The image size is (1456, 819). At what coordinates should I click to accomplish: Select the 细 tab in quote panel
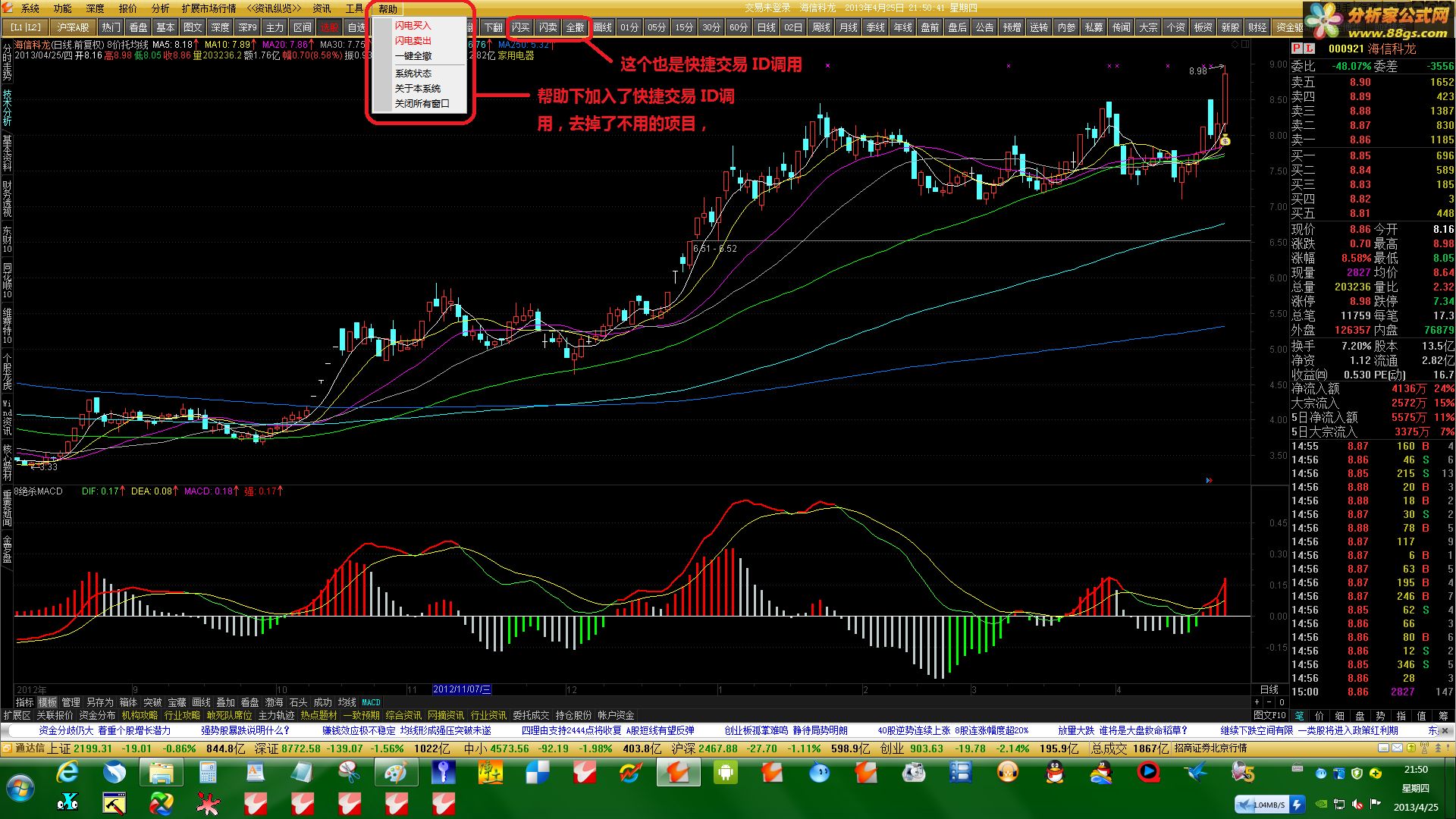pos(1340,716)
